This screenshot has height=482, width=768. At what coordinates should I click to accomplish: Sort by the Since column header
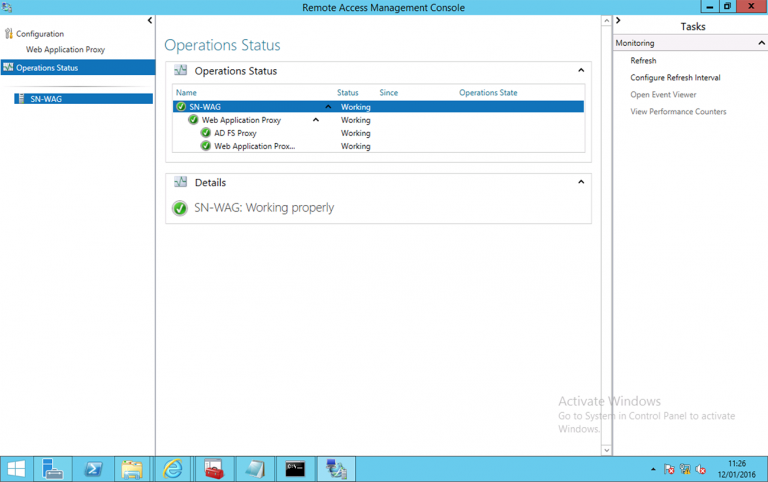click(388, 93)
